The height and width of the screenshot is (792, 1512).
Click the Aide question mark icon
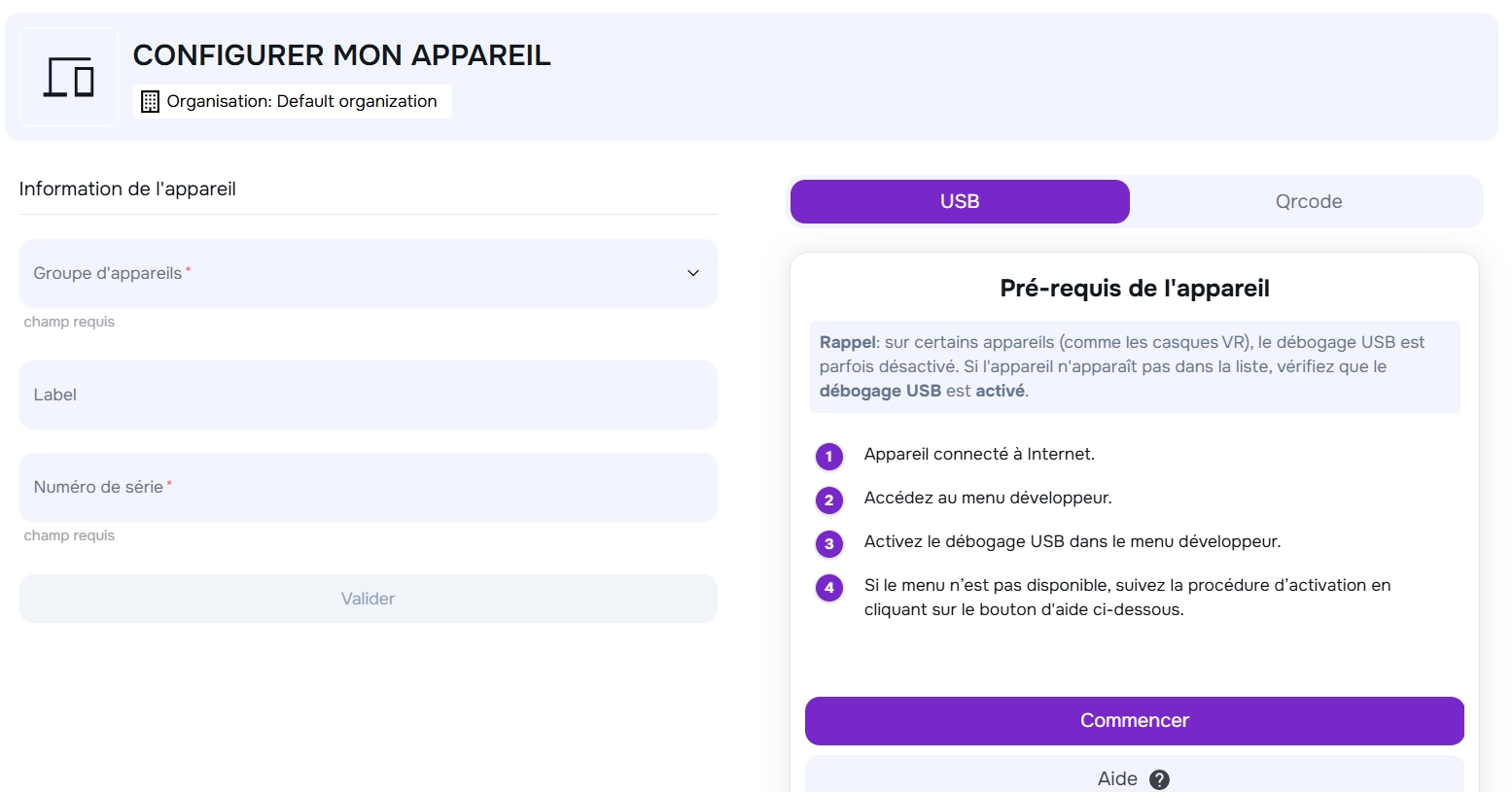[x=1159, y=779]
